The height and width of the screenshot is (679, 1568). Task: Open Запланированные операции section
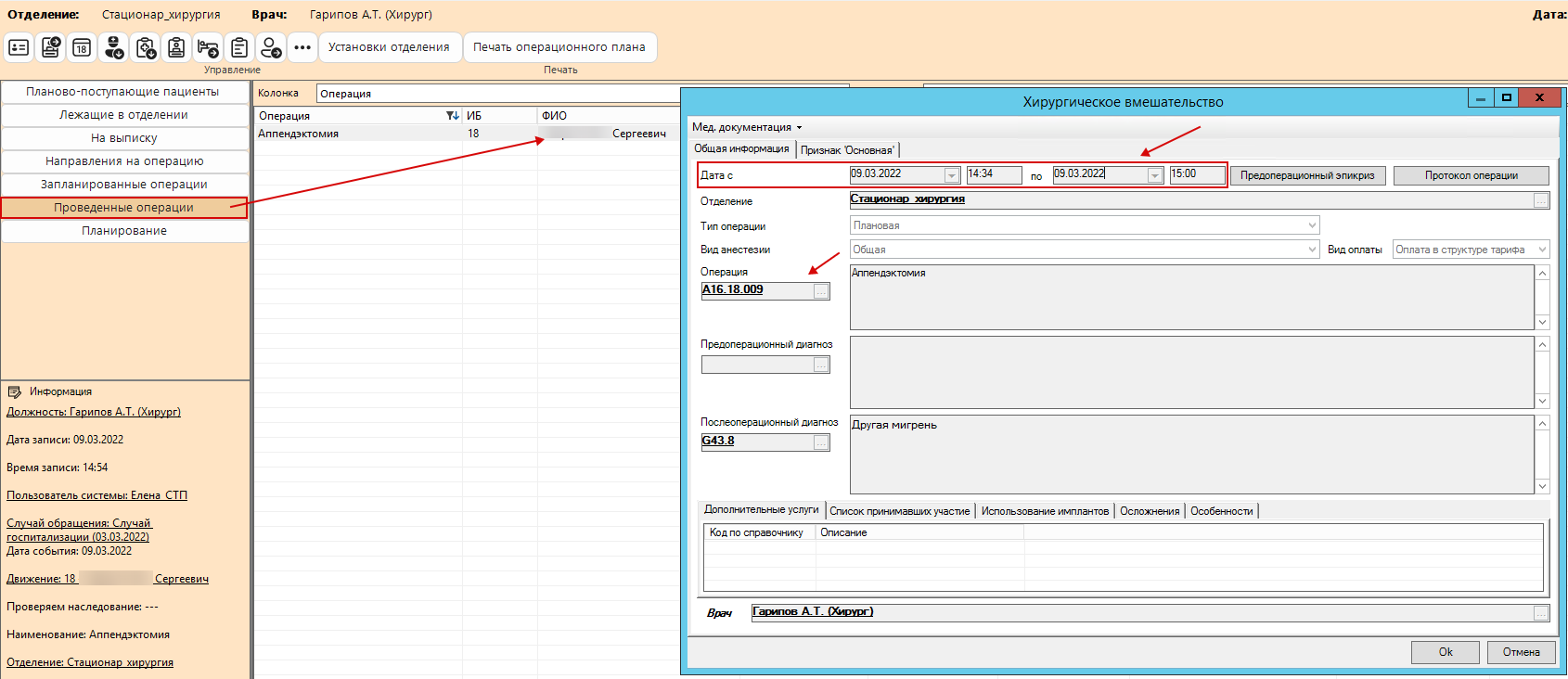124,185
